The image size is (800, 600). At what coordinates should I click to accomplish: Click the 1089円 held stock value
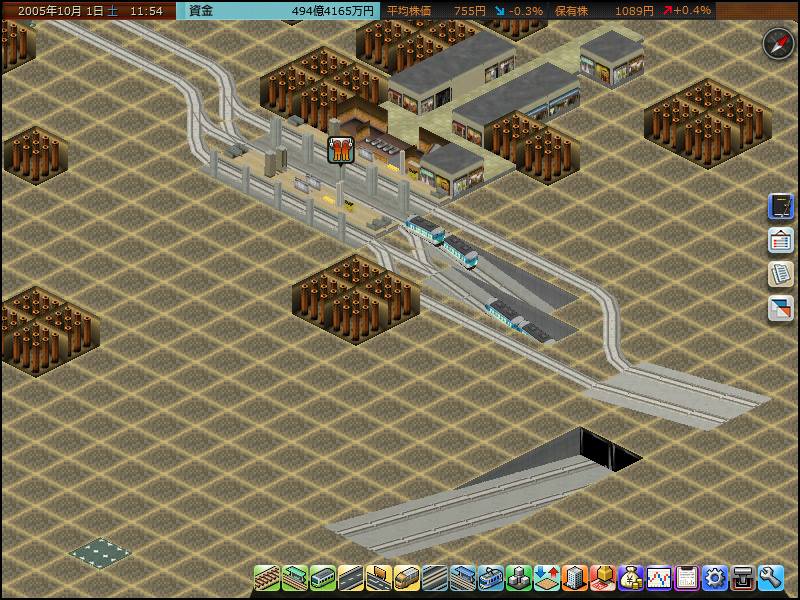click(634, 11)
